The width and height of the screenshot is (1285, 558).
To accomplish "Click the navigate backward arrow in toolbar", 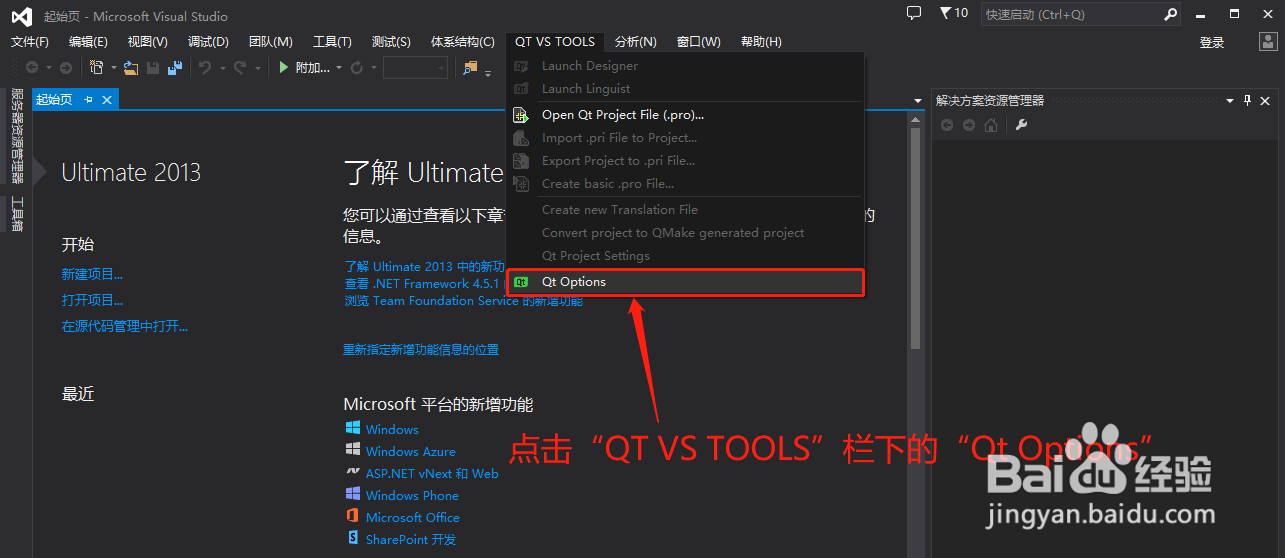I will pyautogui.click(x=32, y=68).
